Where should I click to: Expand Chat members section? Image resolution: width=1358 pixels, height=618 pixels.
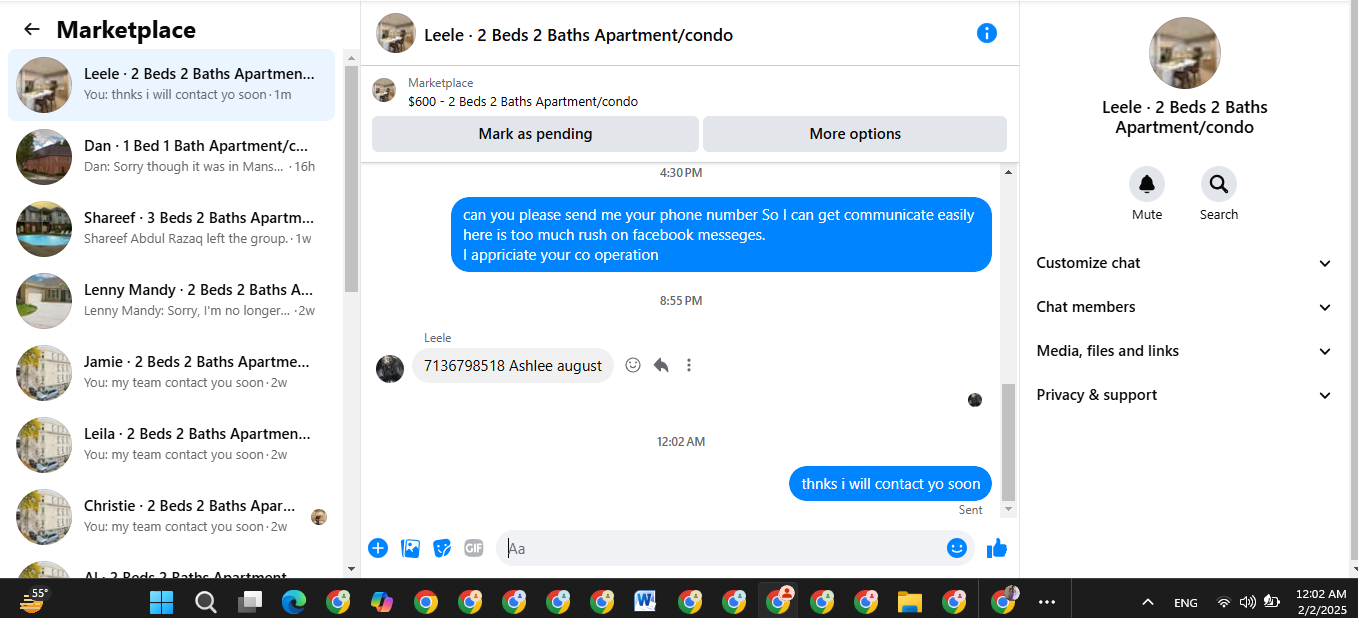[x=1184, y=307]
